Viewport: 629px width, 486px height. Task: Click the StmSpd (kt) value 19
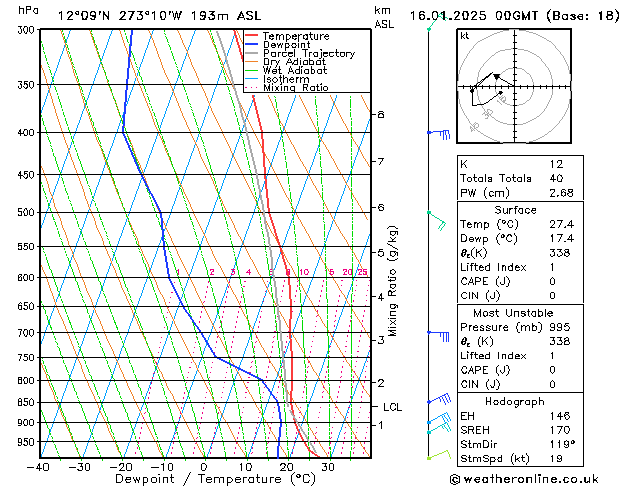click(x=556, y=459)
